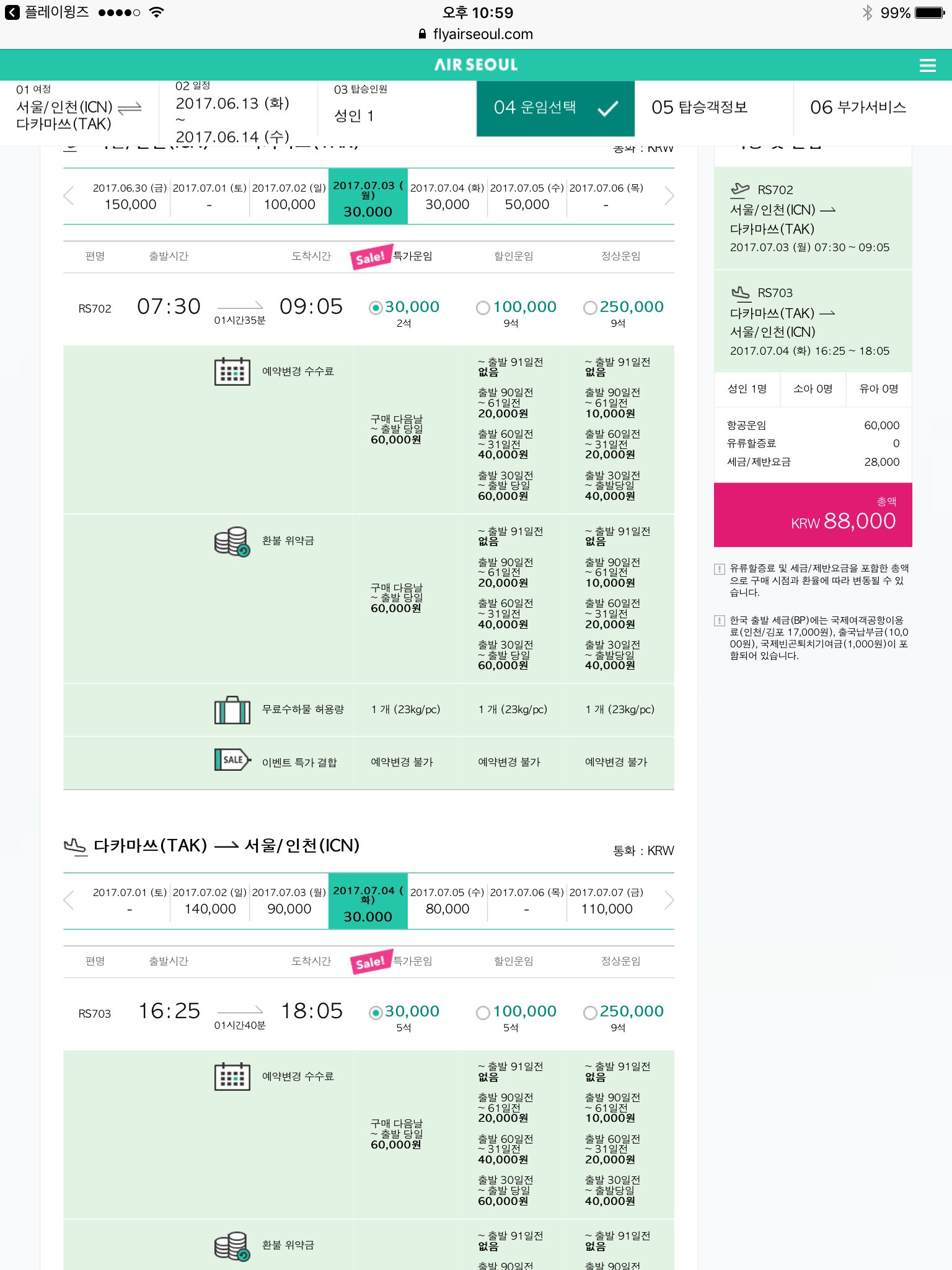Tap the SALE tag icon
This screenshot has width=952, height=1270.
232,760
